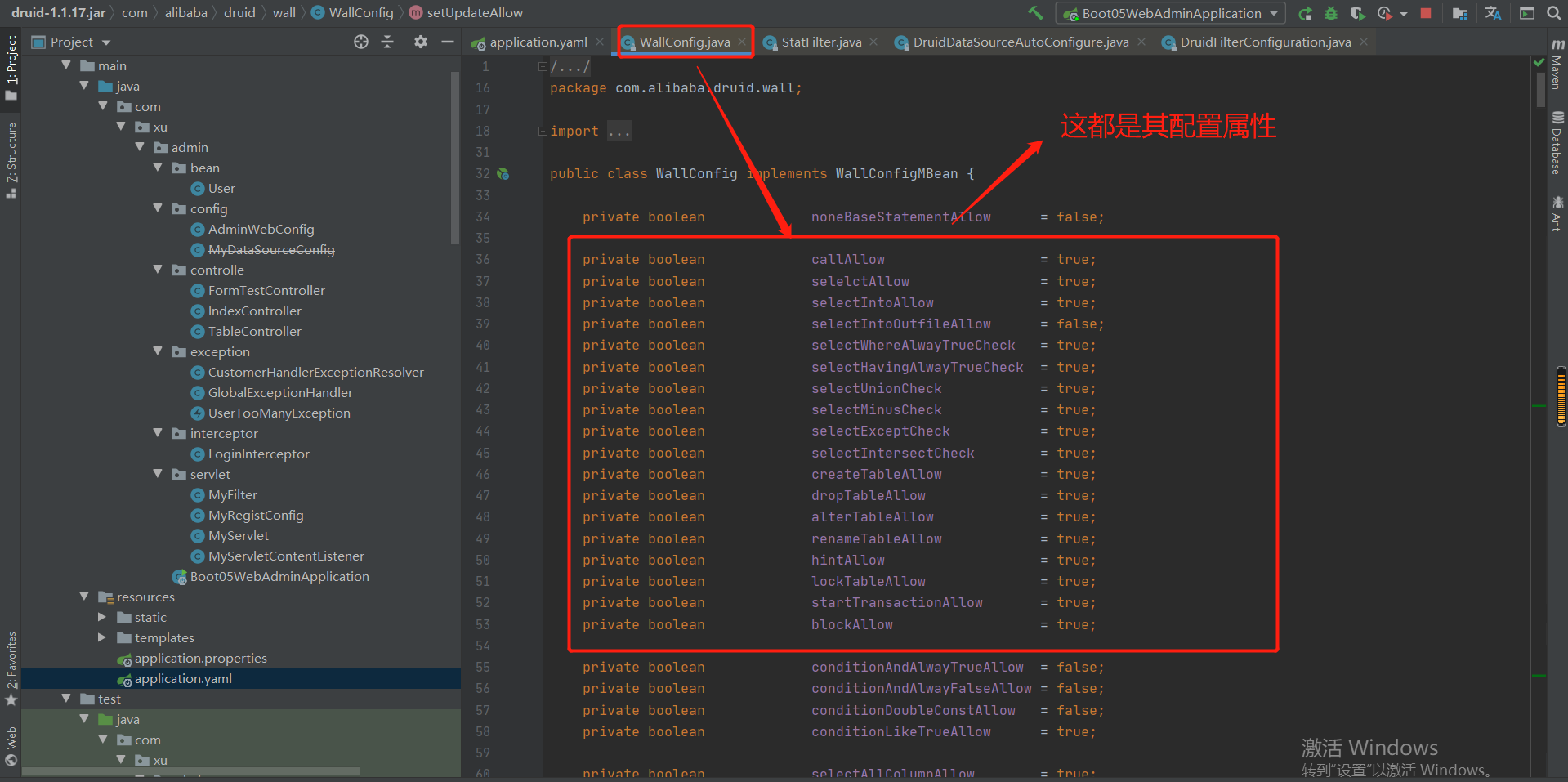The height and width of the screenshot is (782, 1568).
Task: Toggle the Z: Structure side tab
Action: (x=11, y=160)
